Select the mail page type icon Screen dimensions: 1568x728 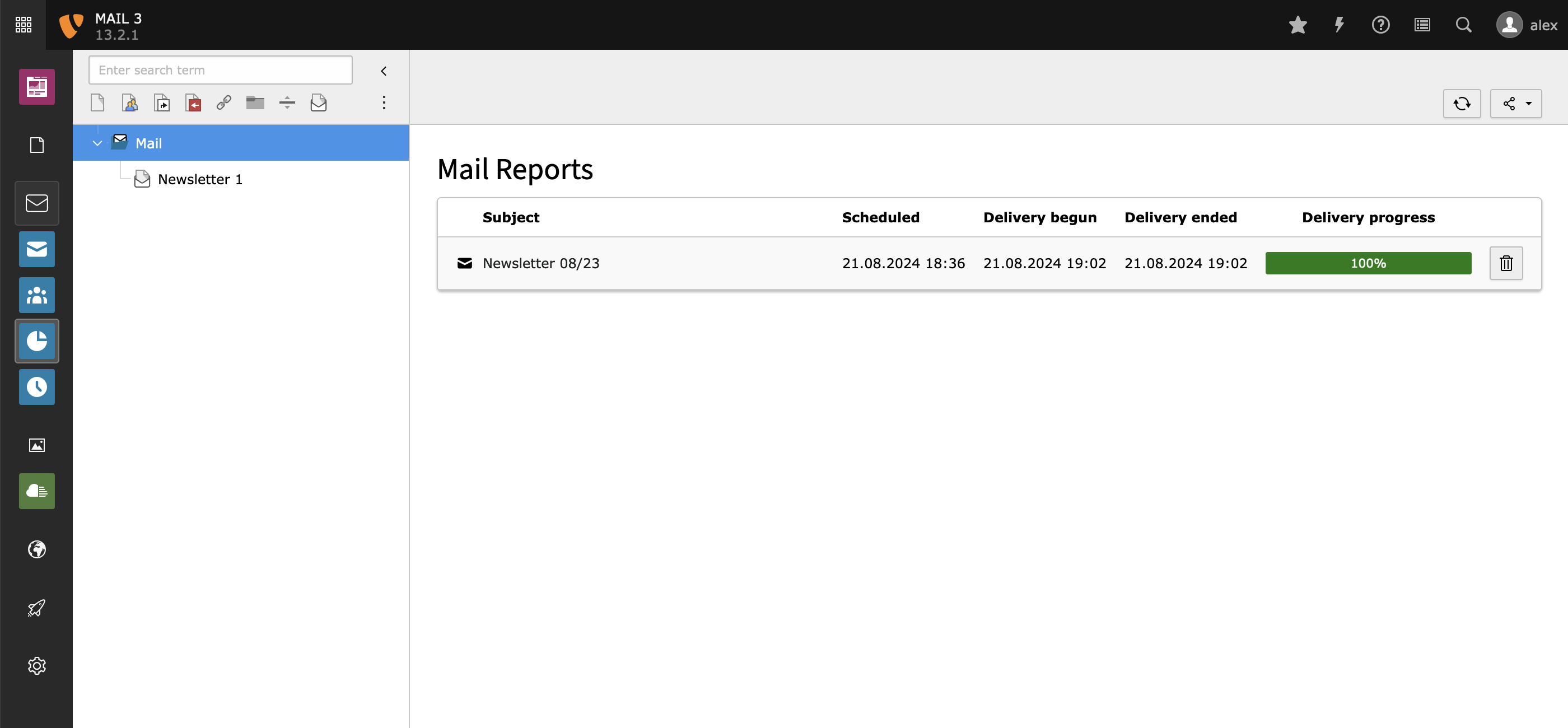tap(318, 103)
